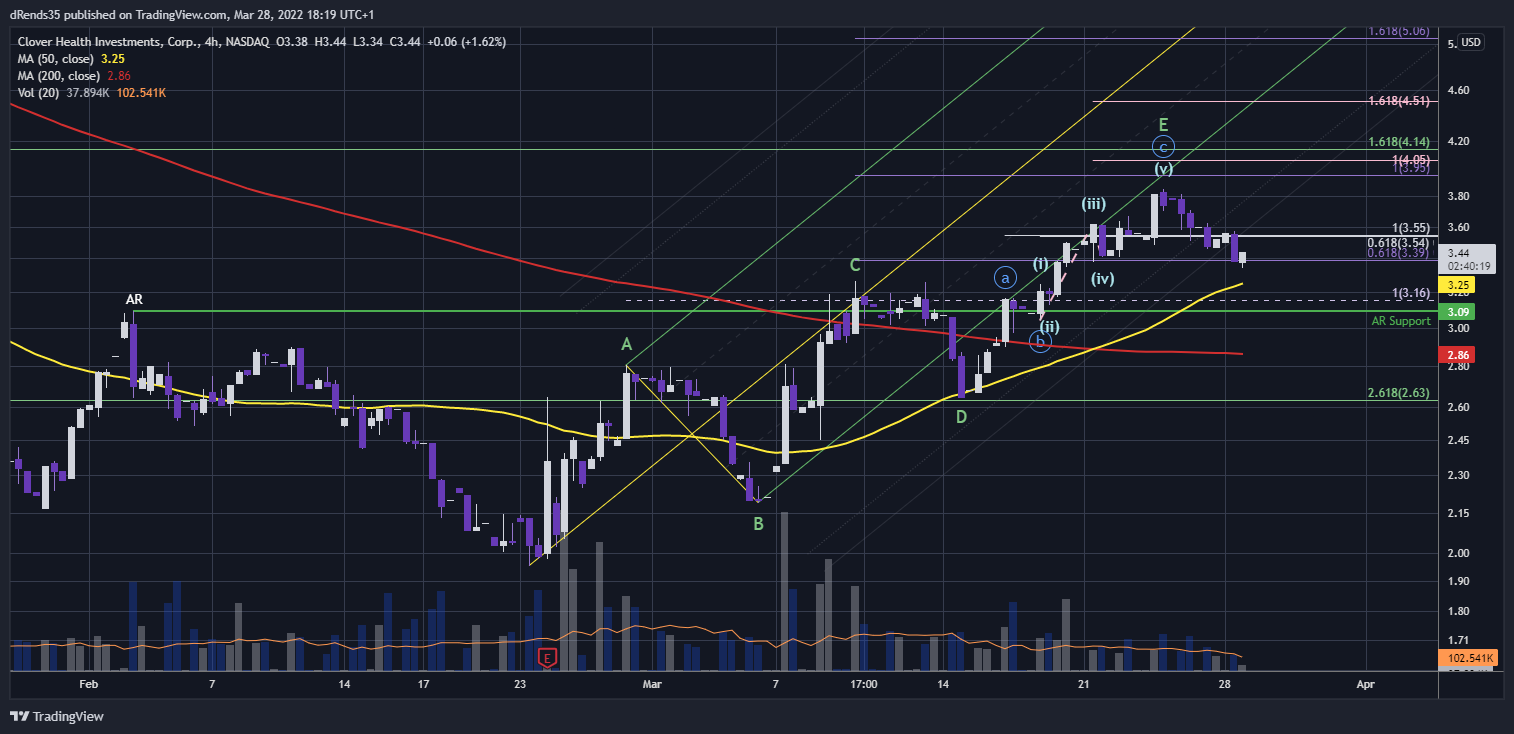Select the 'AR Support' green label
This screenshot has height=734, width=1514.
click(x=1401, y=321)
